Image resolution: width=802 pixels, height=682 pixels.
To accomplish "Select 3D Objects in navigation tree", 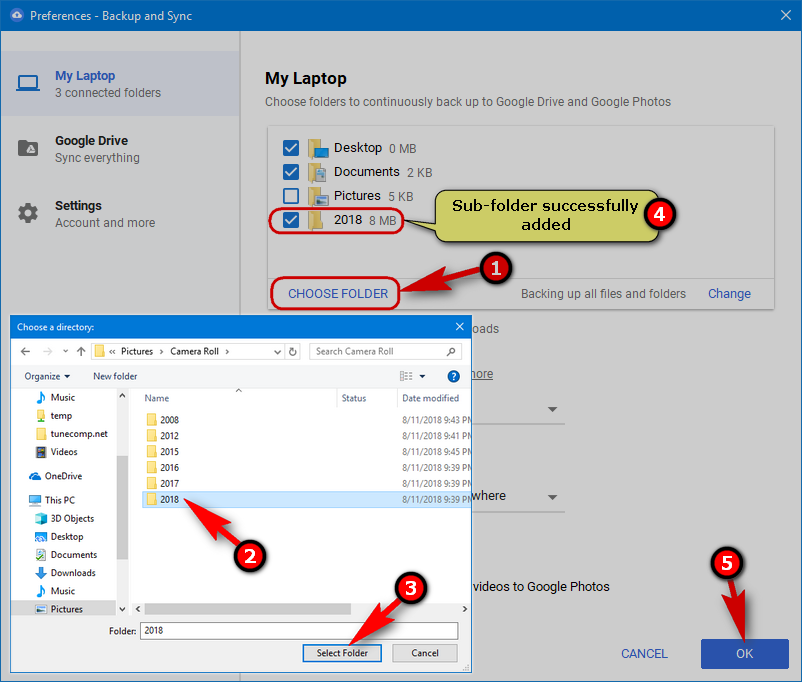I will pyautogui.click(x=65, y=518).
